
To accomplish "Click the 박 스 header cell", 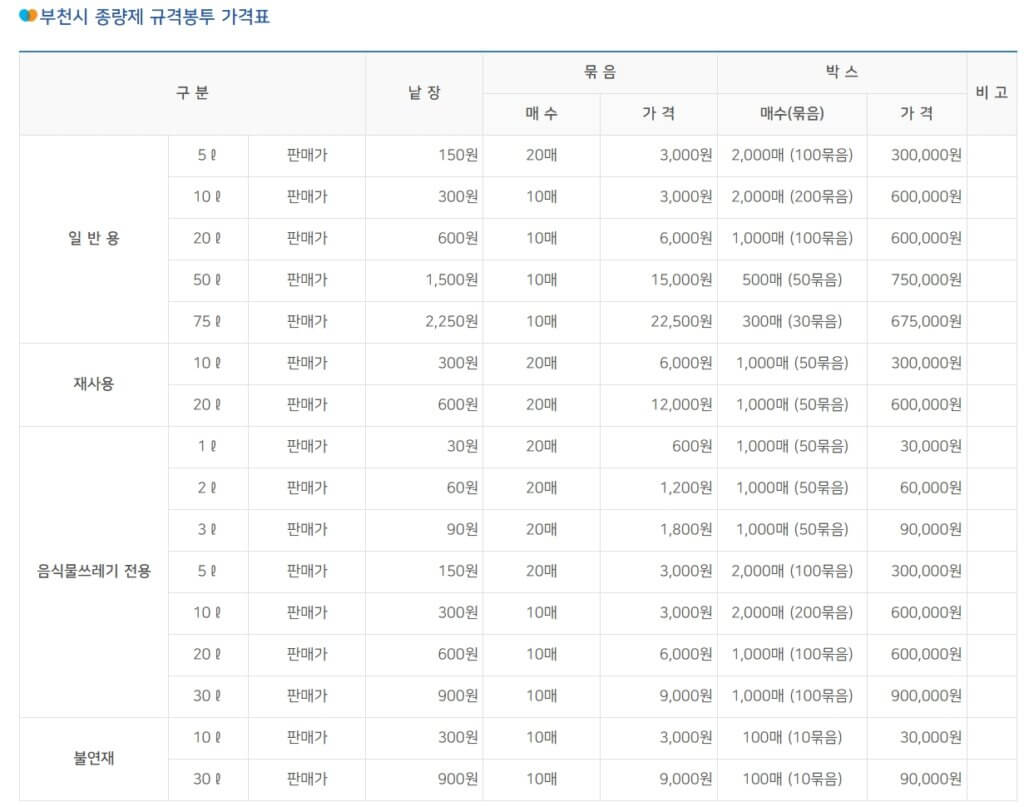I will pyautogui.click(x=840, y=71).
